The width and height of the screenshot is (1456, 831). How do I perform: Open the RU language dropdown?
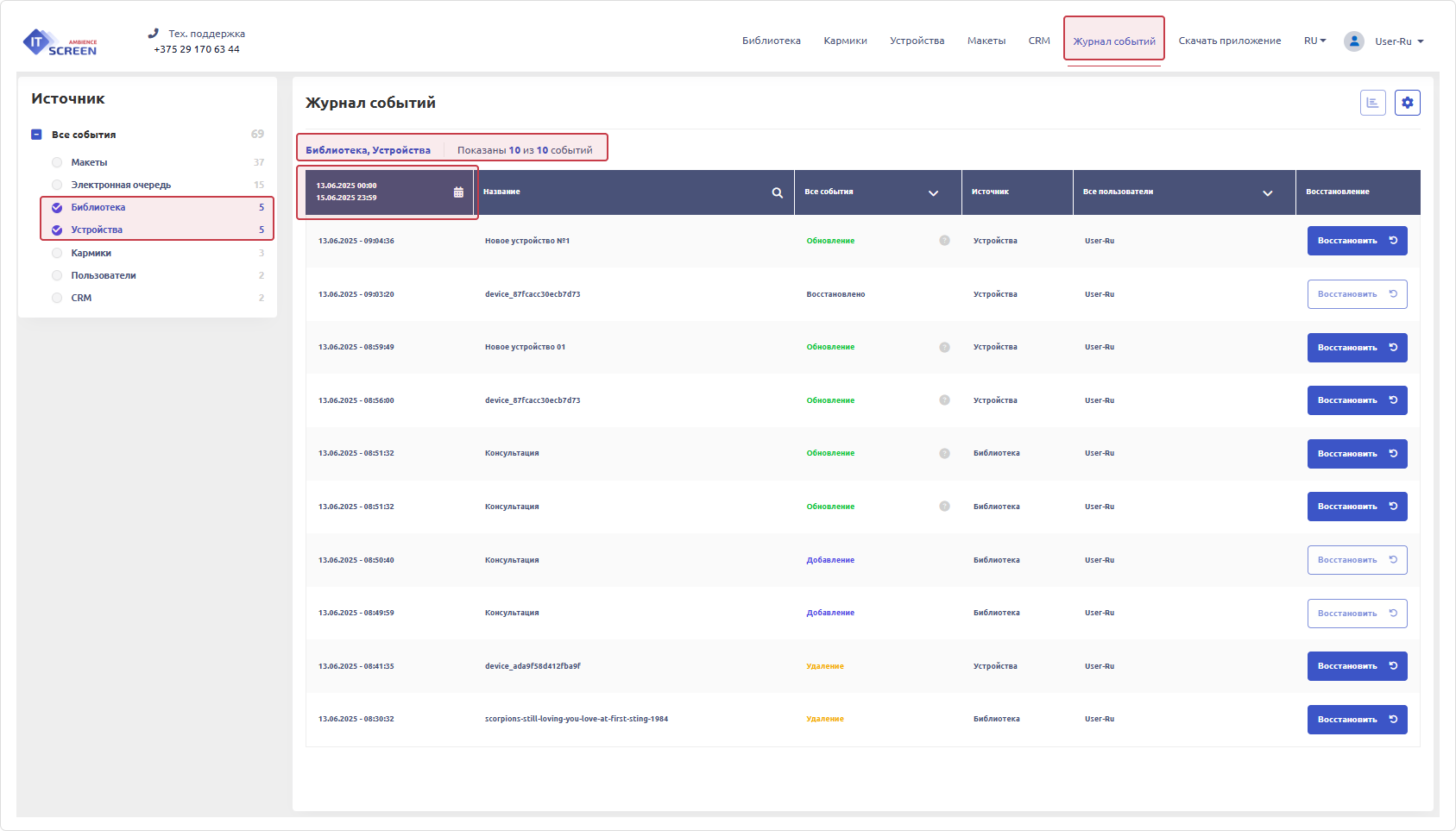coord(1314,41)
